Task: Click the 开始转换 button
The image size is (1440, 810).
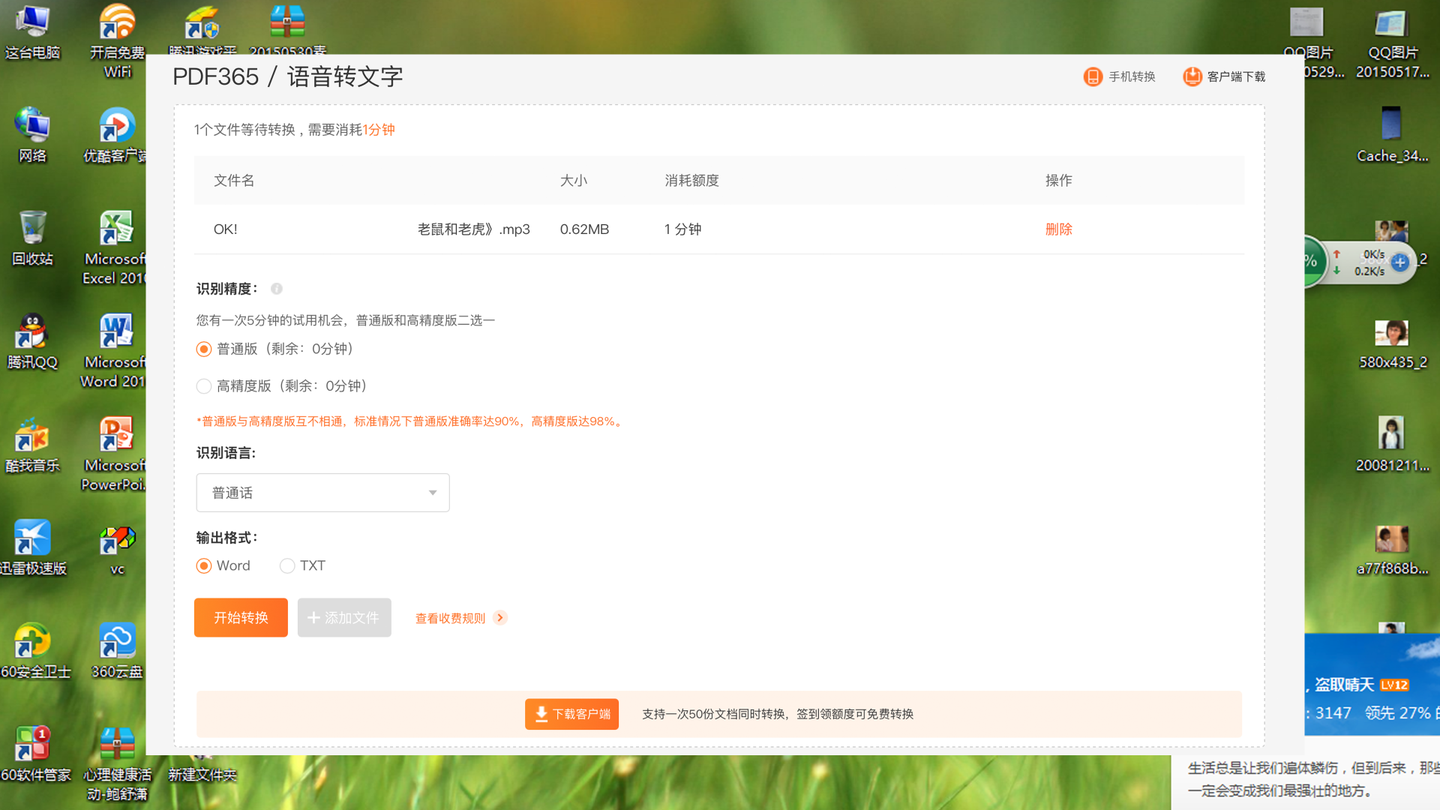Action: coord(241,618)
